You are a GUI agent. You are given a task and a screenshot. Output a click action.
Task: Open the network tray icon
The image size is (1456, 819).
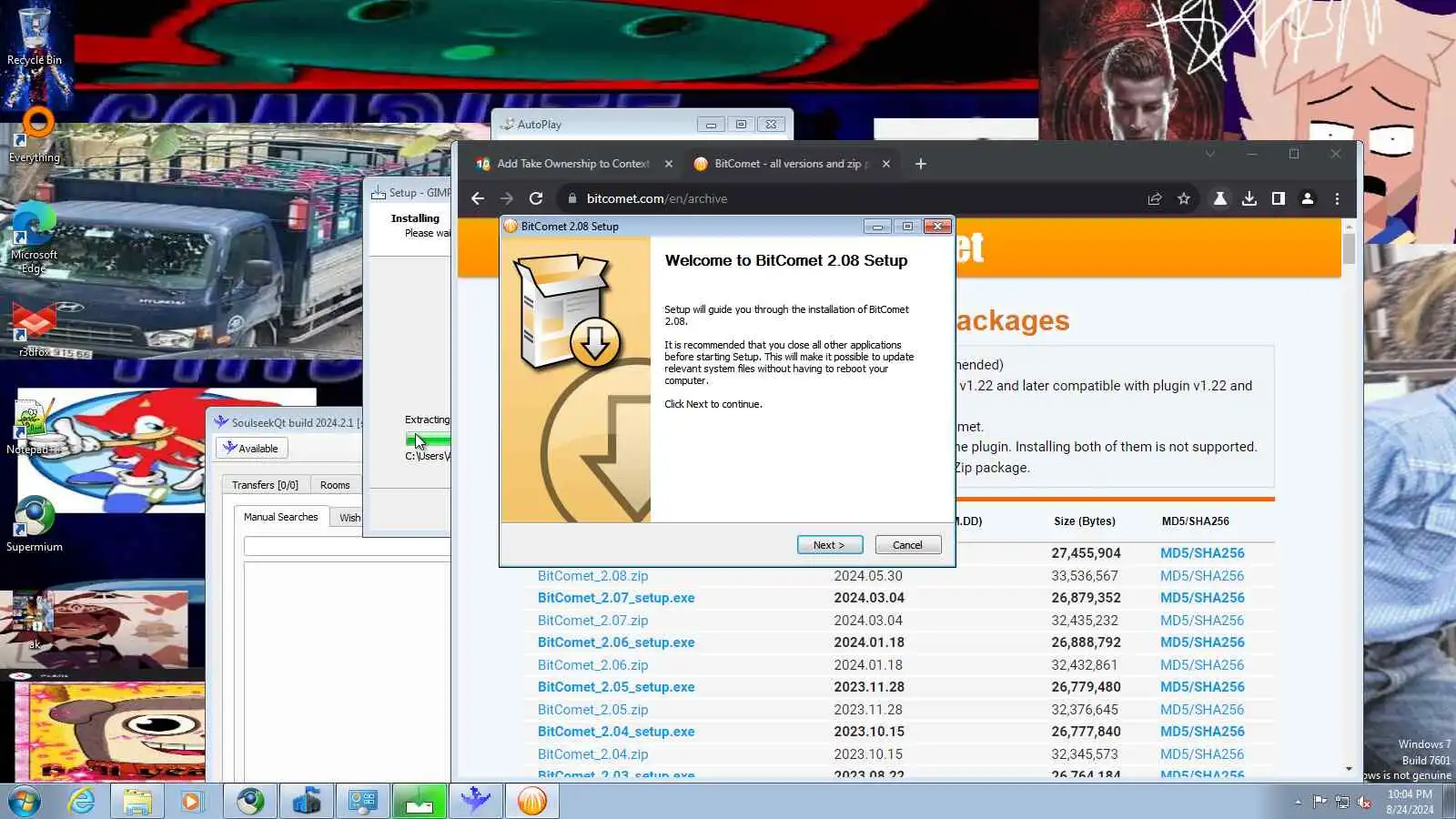1342,802
